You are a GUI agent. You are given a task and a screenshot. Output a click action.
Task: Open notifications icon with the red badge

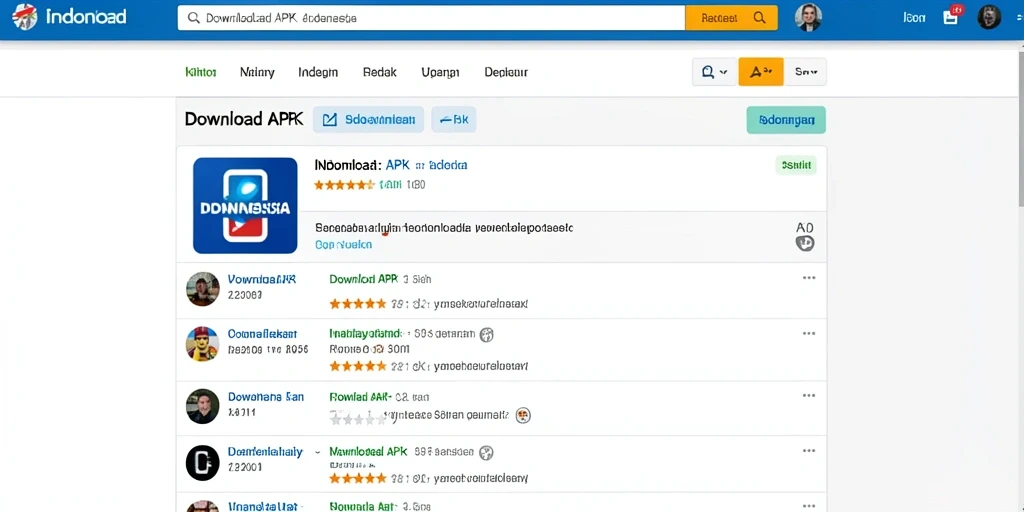click(x=952, y=16)
